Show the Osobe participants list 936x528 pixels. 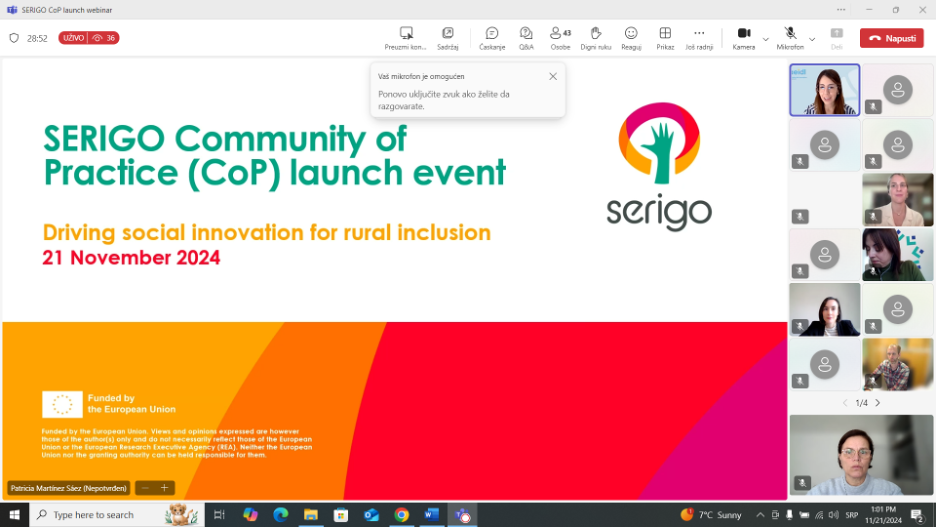pyautogui.click(x=560, y=38)
